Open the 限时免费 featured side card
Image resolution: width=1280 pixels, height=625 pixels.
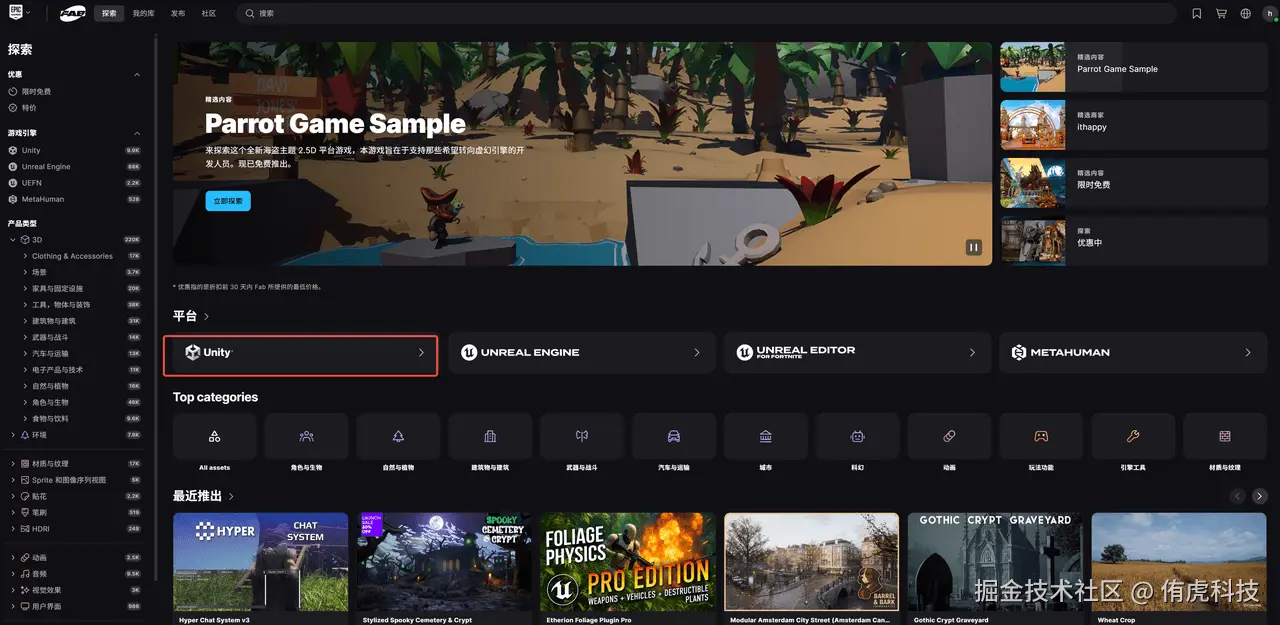(1133, 183)
